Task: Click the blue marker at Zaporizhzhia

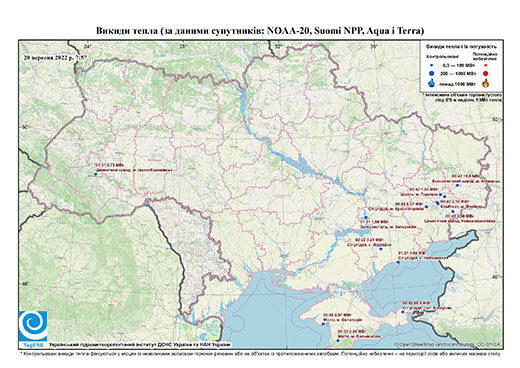Action: (x=366, y=217)
